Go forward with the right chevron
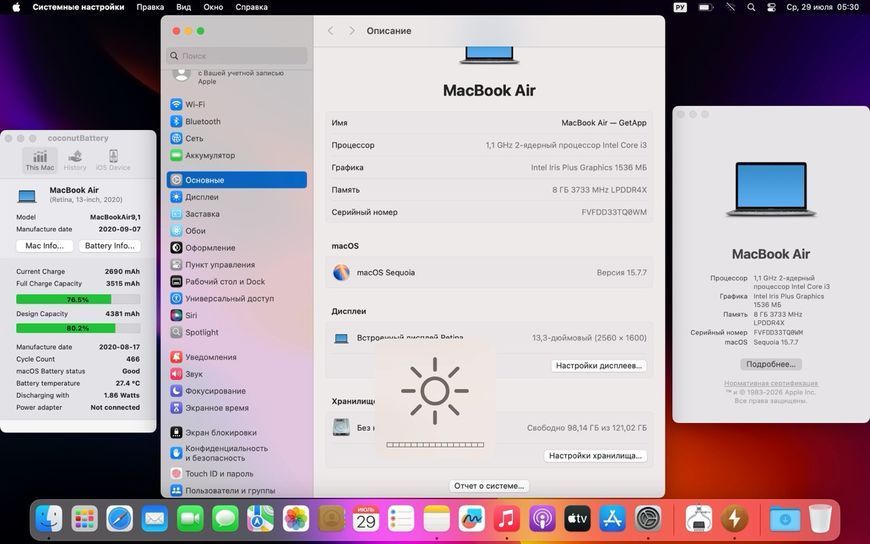Screen dimensions: 870x544 [x=352, y=31]
